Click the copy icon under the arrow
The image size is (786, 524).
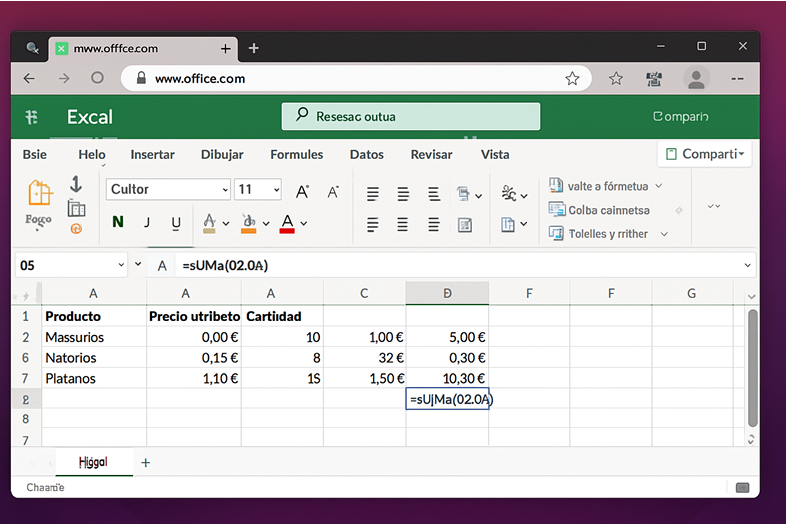76,208
